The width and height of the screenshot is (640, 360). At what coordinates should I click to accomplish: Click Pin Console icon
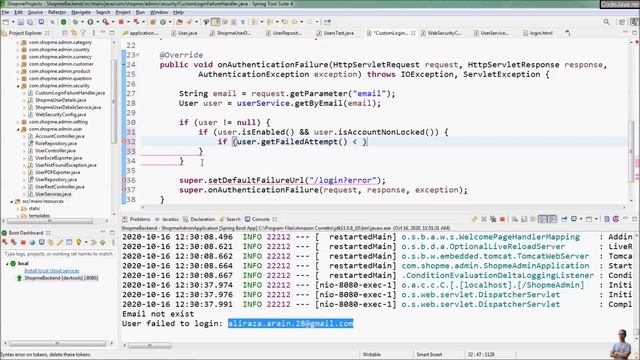[x=564, y=219]
